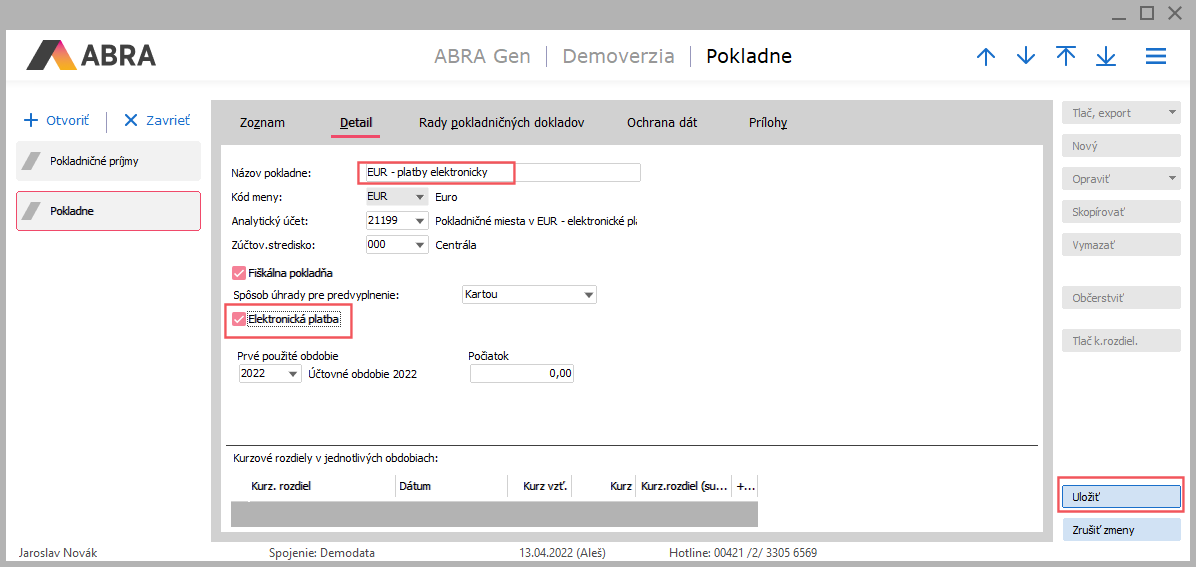
Task: Switch to the Zoznam tab
Action: (262, 123)
